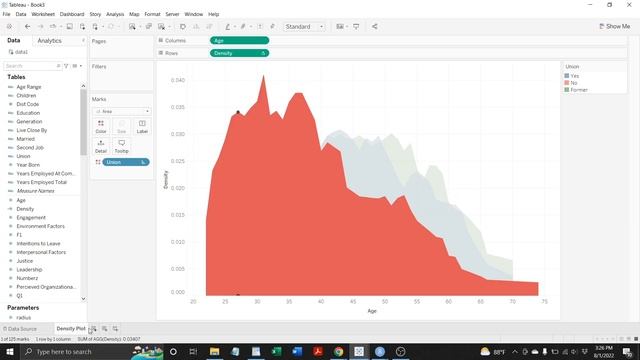Screen dimensions: 640x360
Task: Click the Sort Descending toolbar icon
Action: (209, 27)
